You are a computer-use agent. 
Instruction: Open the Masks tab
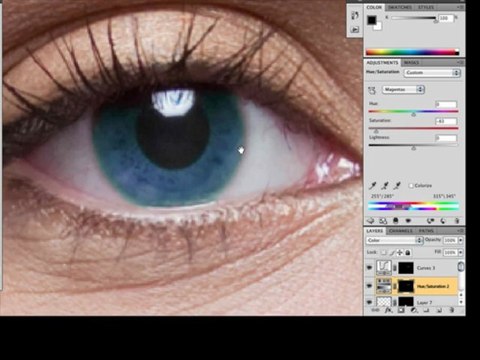click(411, 63)
